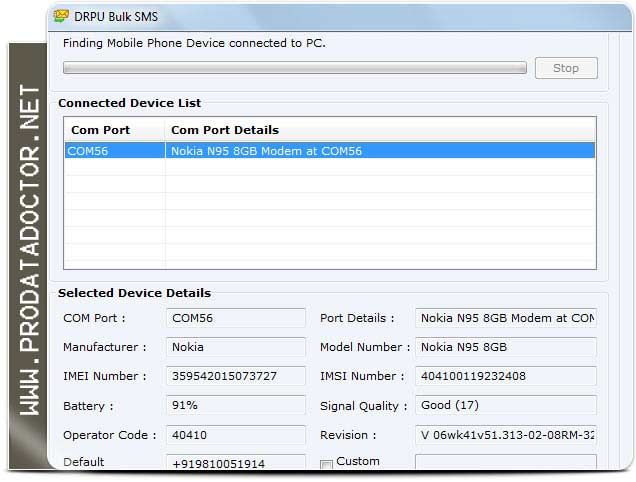The image size is (636, 482).
Task: Click the IMSI Number label
Action: [x=362, y=376]
